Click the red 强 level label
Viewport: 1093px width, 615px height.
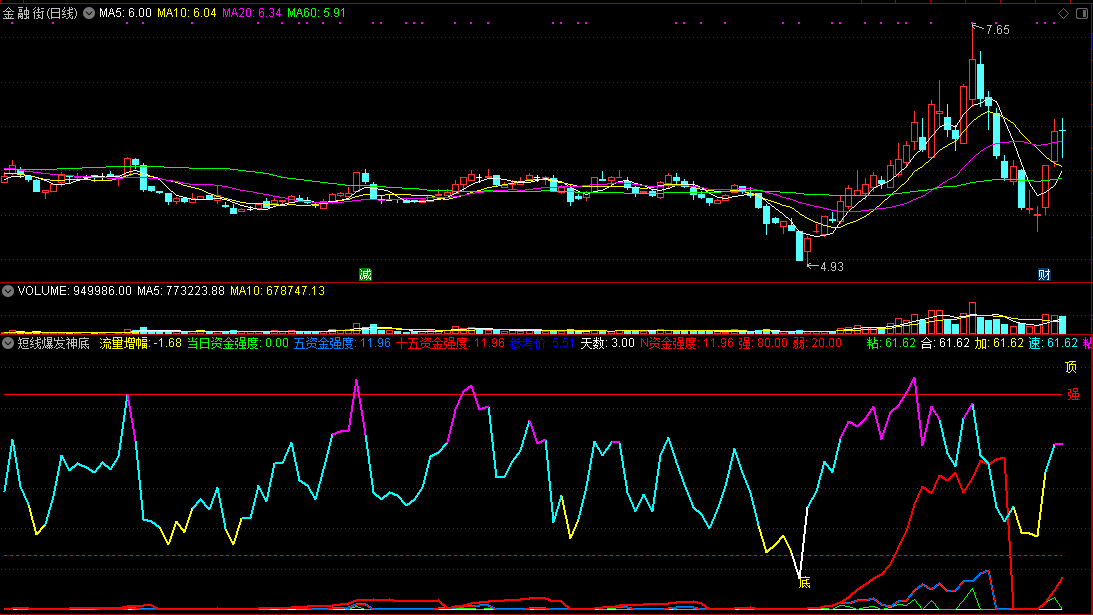point(1073,395)
